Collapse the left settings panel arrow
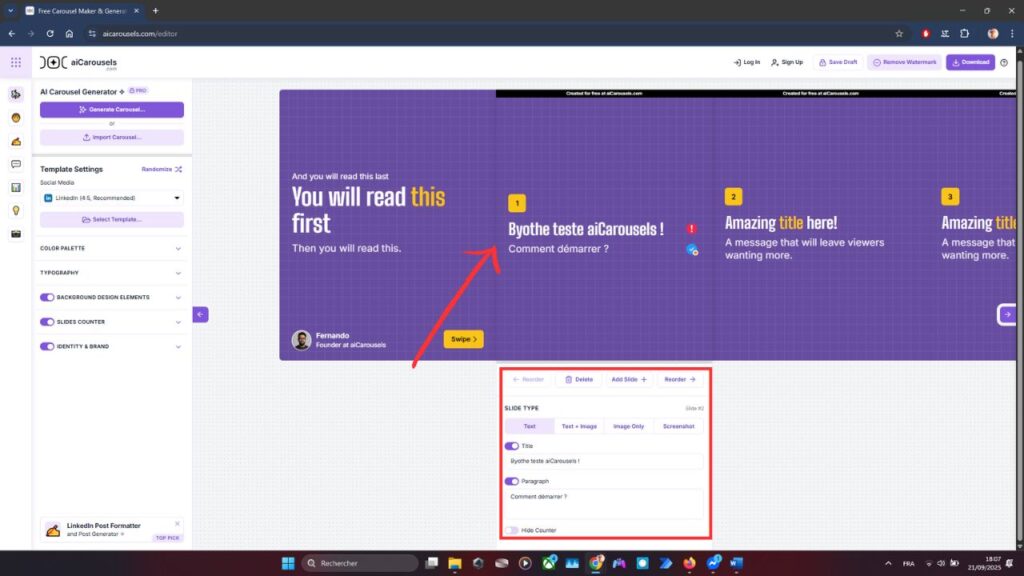Screen dimensions: 1024x576 click(200, 315)
